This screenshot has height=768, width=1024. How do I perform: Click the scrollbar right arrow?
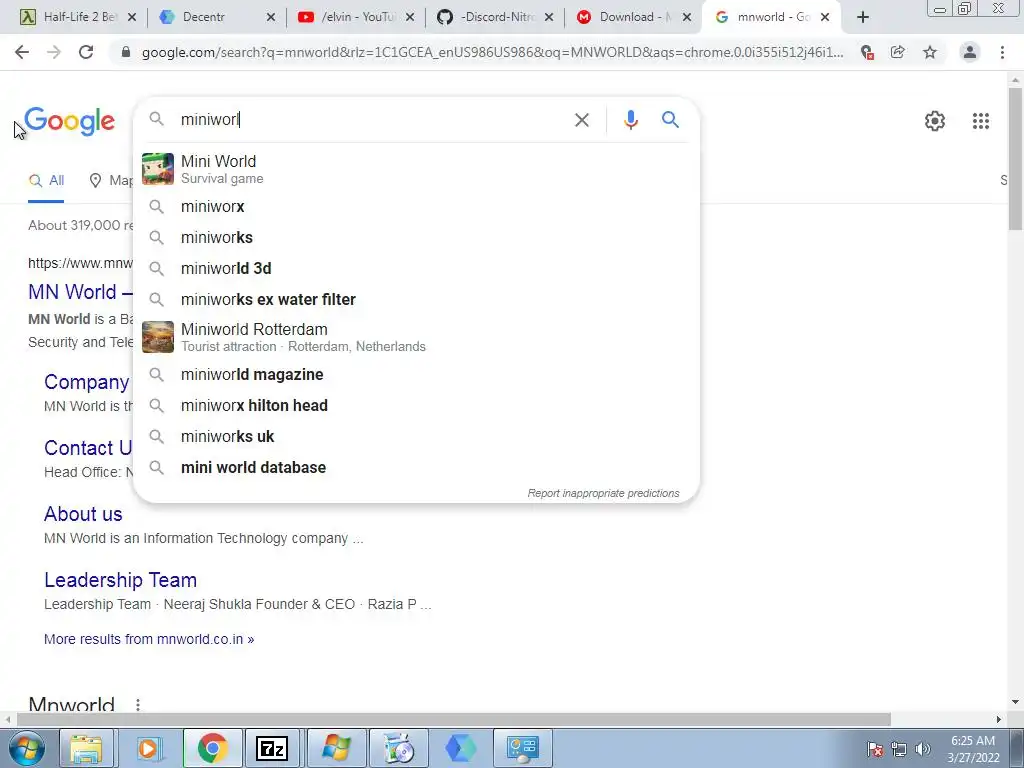click(x=999, y=719)
